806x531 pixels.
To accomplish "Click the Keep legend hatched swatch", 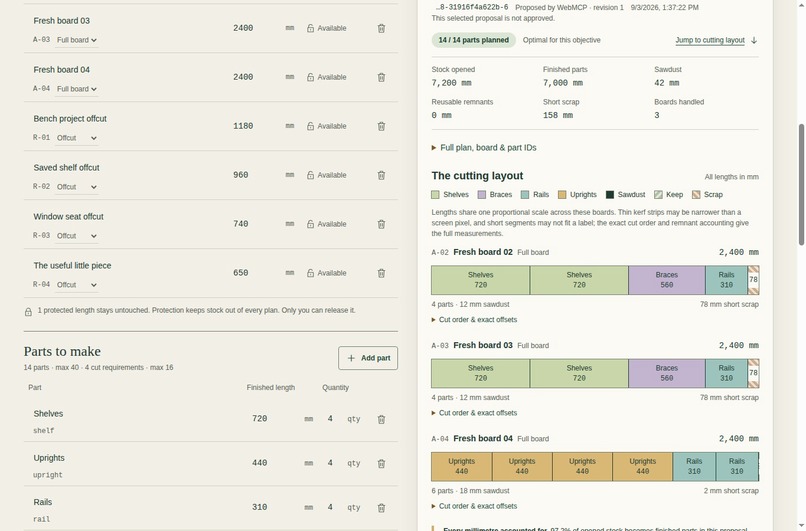I will (658, 195).
